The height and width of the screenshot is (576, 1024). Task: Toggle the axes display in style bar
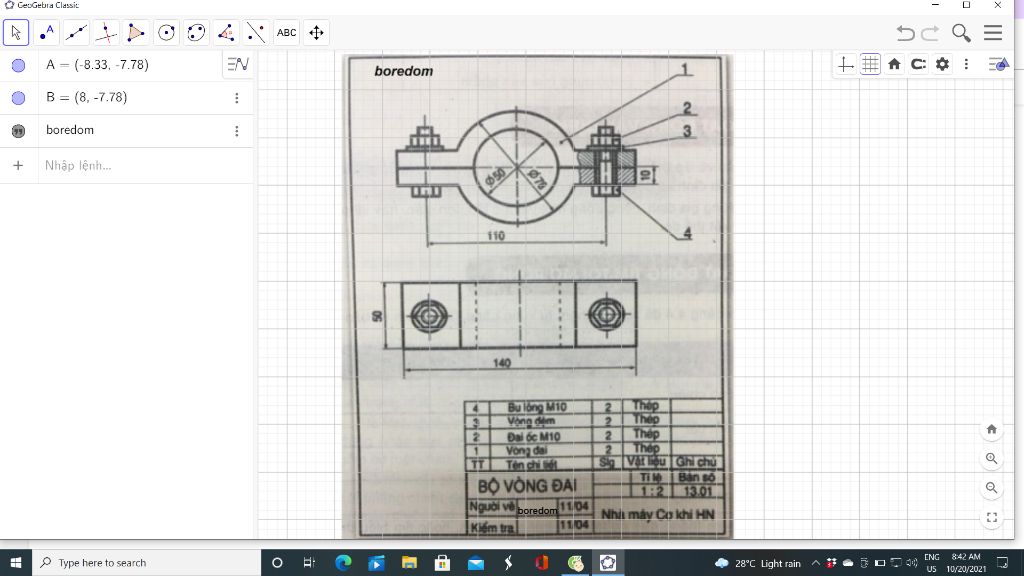click(x=846, y=64)
